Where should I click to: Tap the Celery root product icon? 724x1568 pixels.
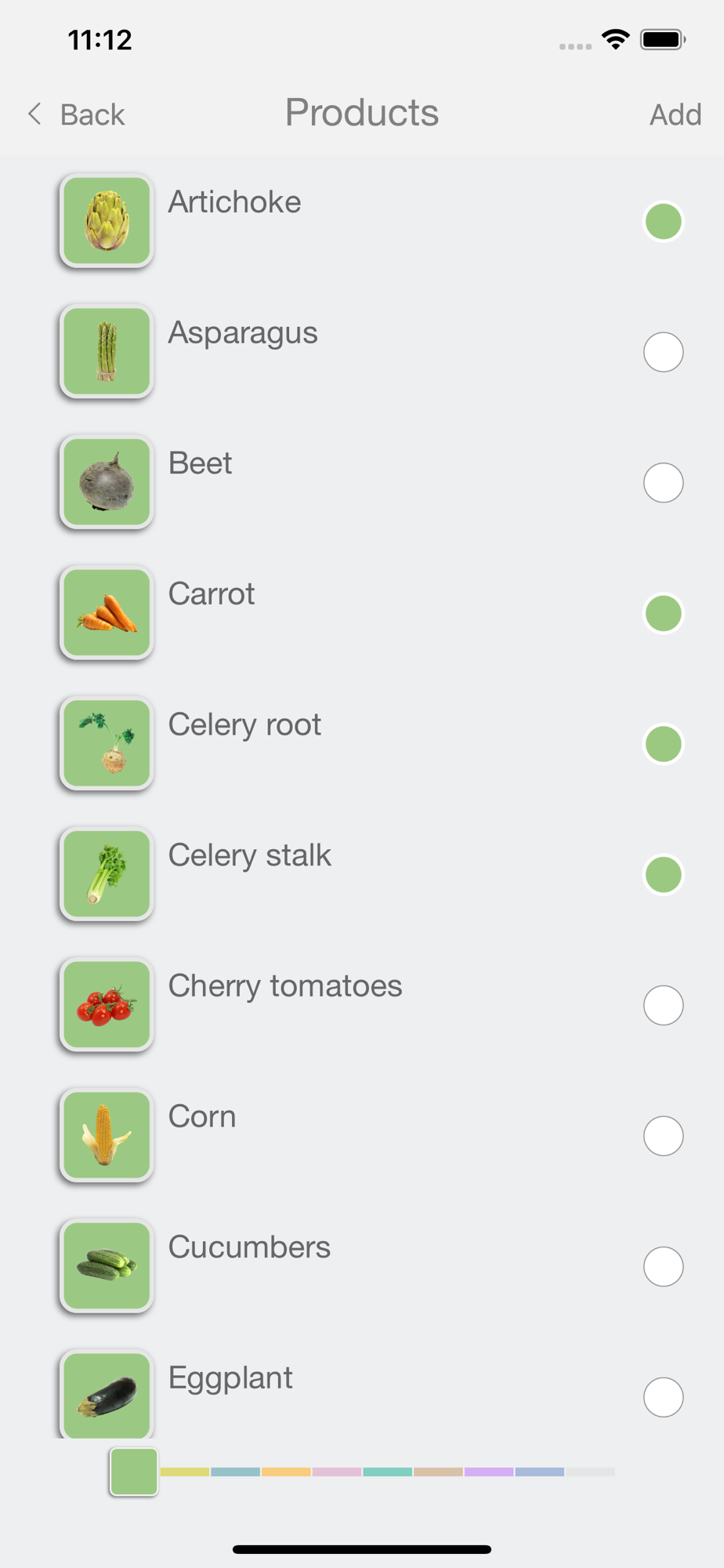click(x=107, y=744)
